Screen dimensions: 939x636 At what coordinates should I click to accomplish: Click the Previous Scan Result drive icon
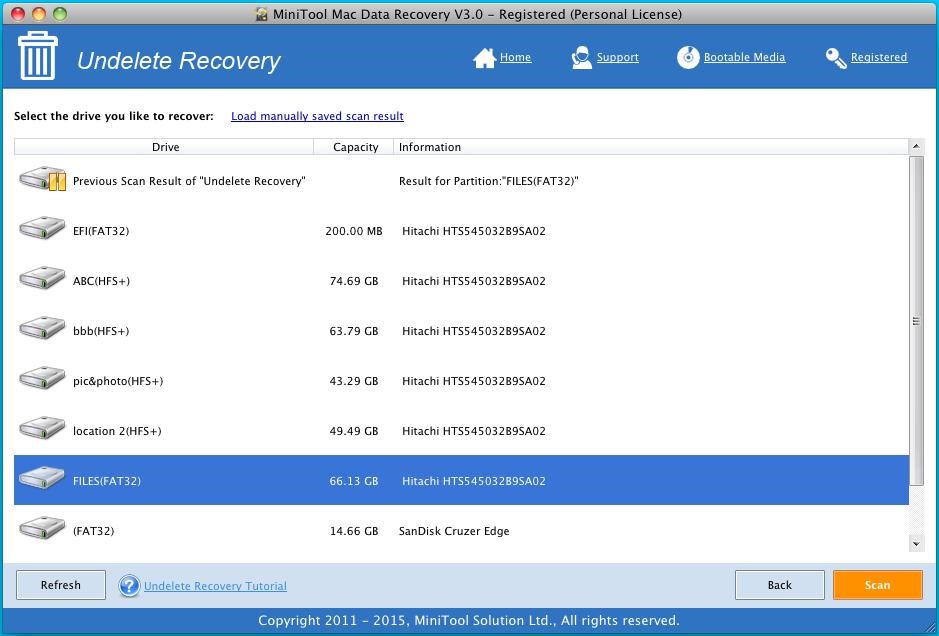[x=42, y=180]
